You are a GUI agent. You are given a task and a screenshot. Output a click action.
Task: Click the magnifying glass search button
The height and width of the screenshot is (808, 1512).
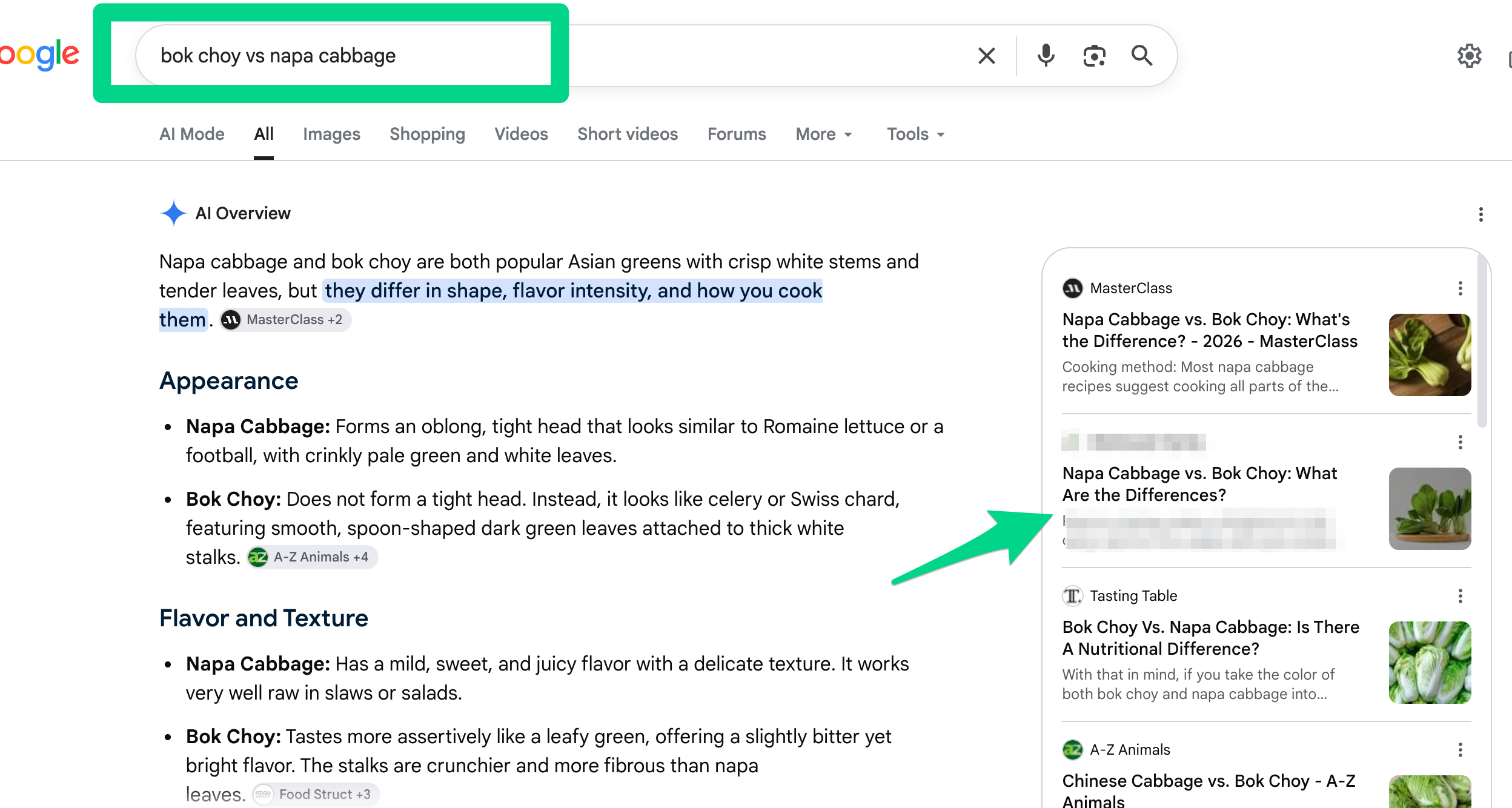click(1142, 56)
